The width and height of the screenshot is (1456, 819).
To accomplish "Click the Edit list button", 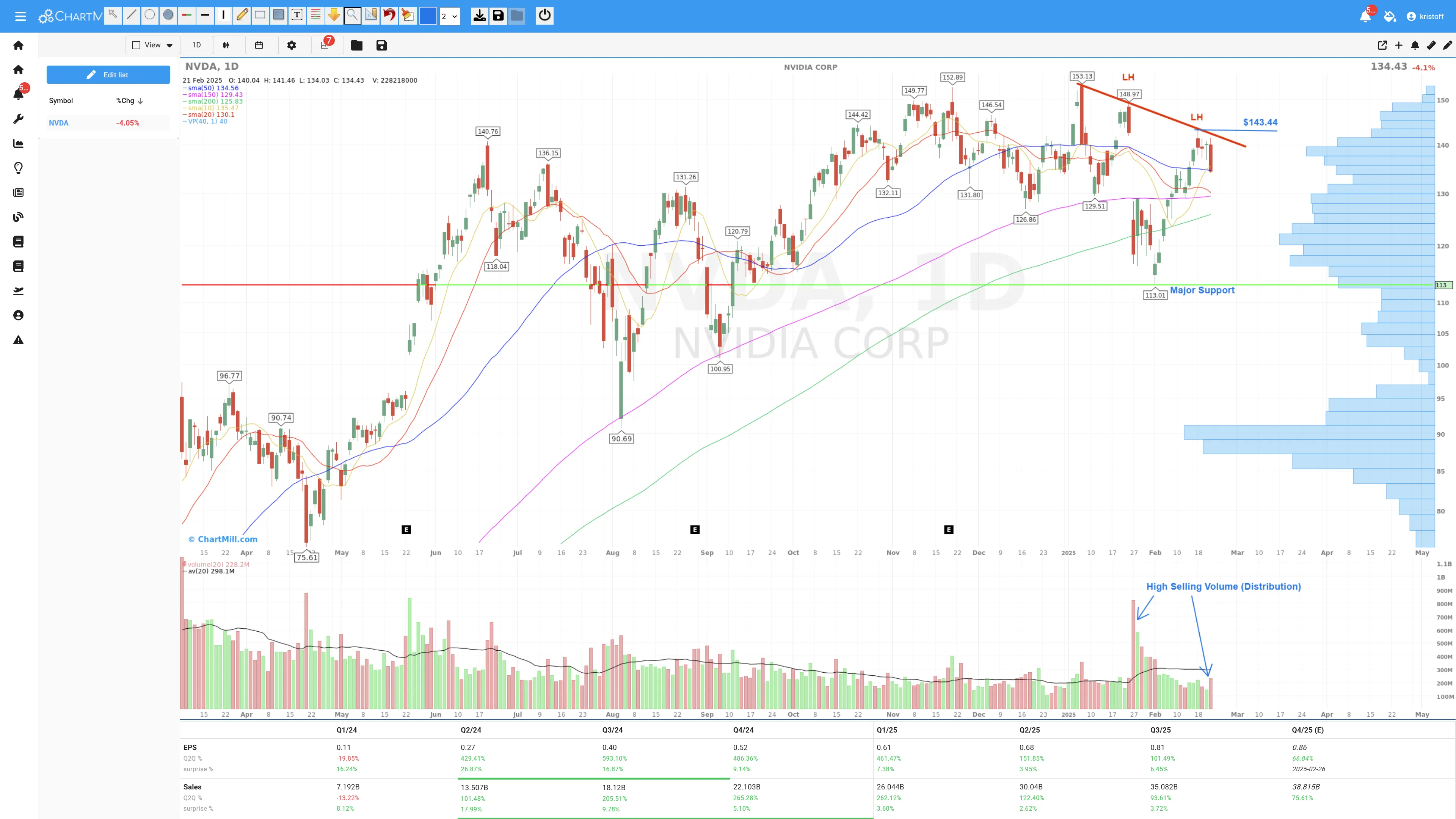I will (108, 75).
